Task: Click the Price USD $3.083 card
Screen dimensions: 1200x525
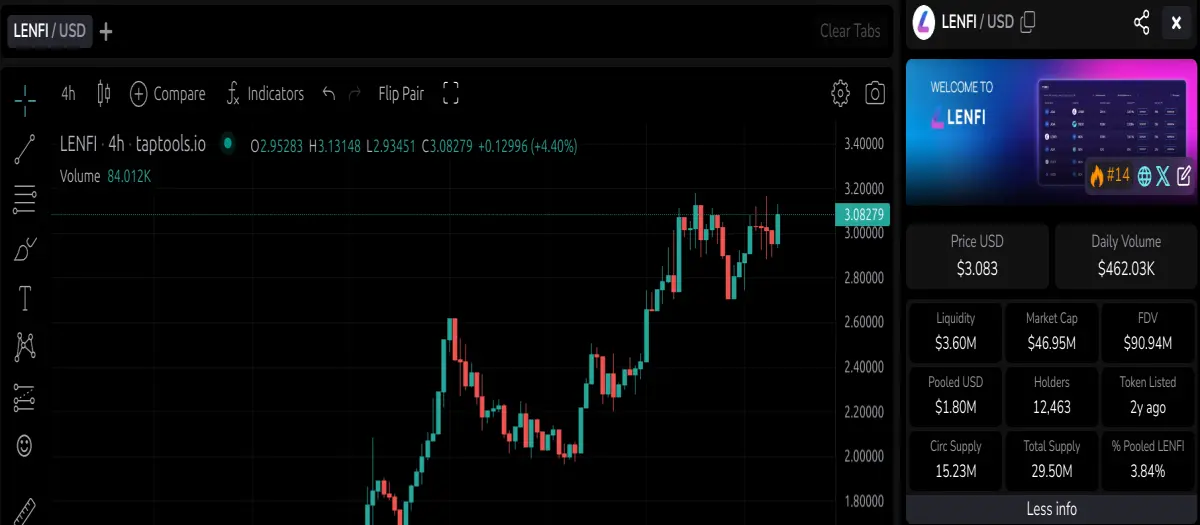Action: 977,256
